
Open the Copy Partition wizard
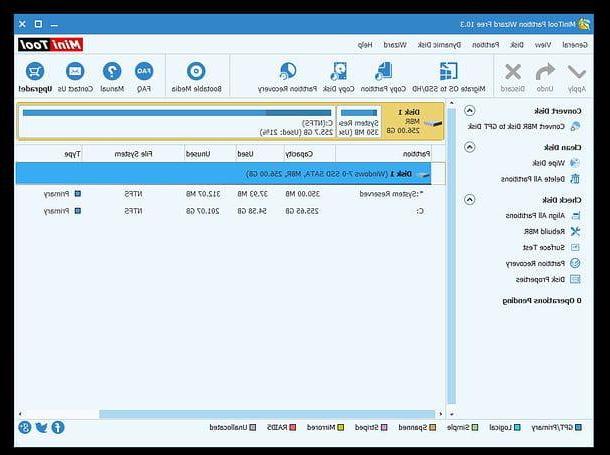click(383, 77)
